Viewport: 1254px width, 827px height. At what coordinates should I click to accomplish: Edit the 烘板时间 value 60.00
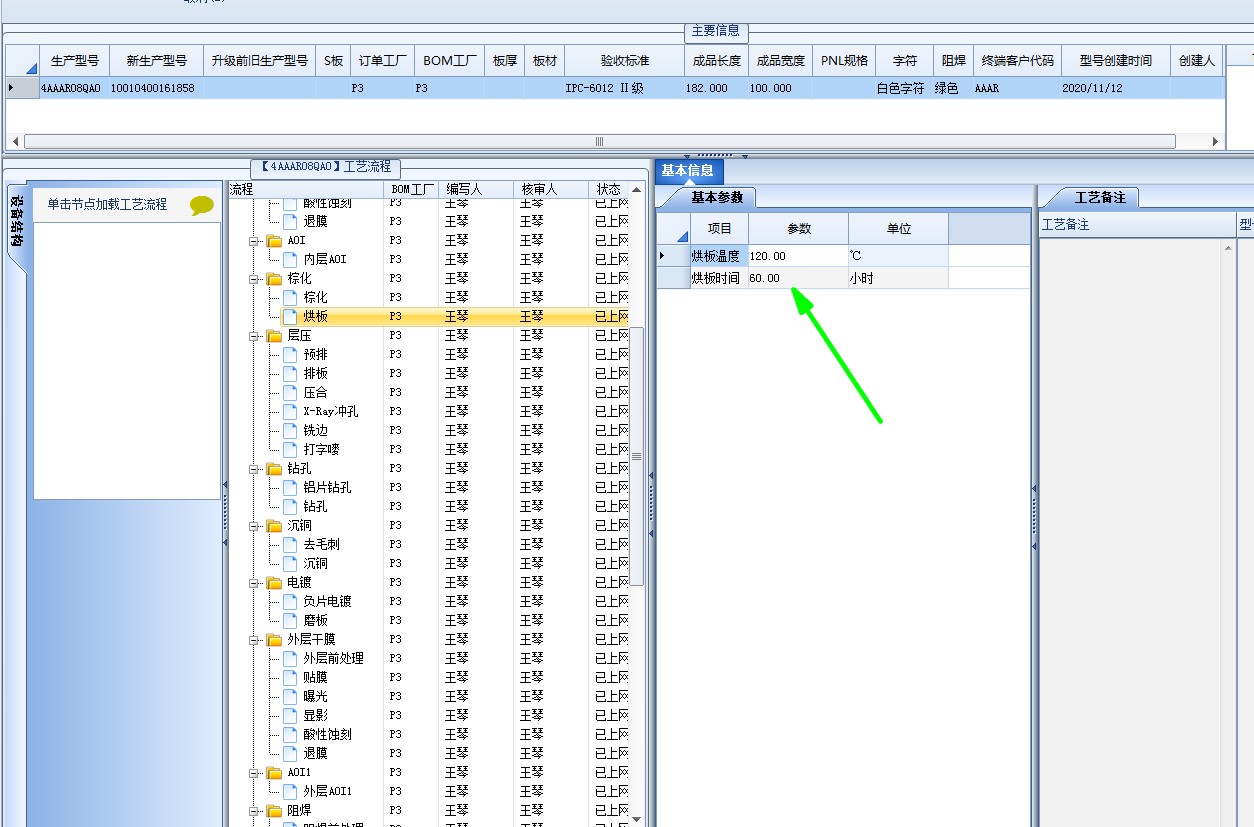pos(798,278)
